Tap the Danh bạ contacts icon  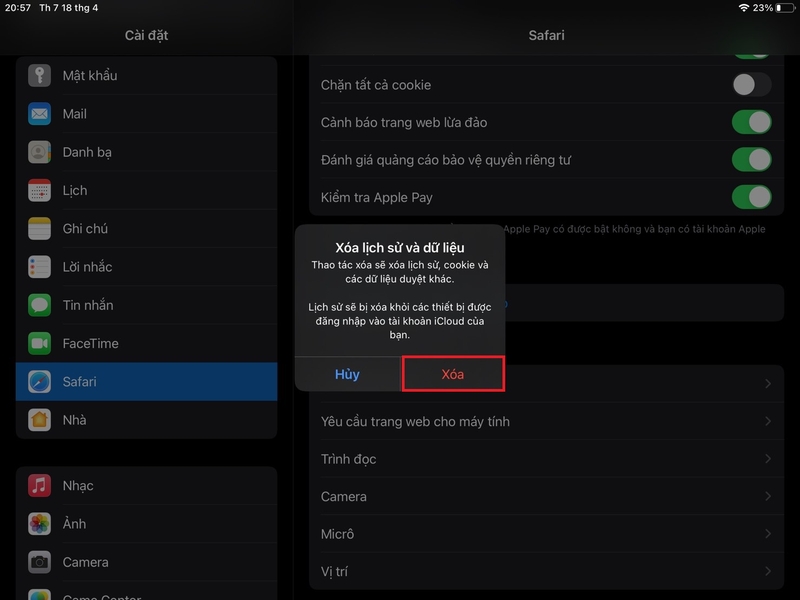point(39,152)
